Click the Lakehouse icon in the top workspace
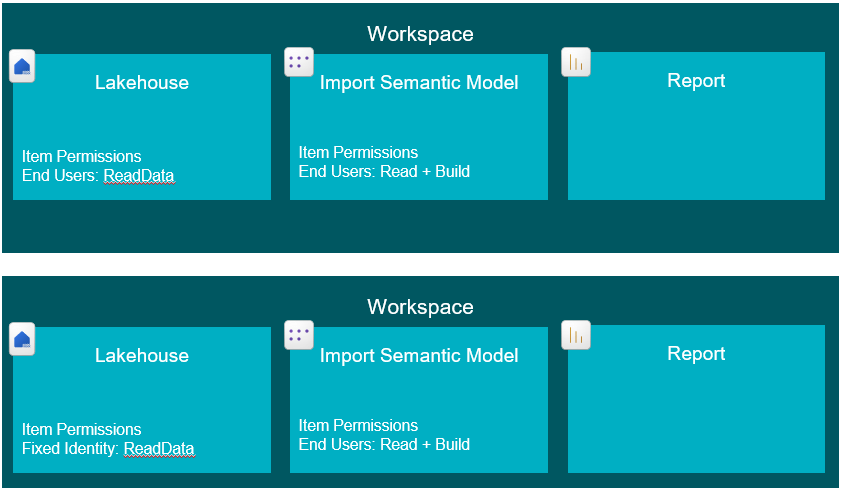 click(x=22, y=66)
